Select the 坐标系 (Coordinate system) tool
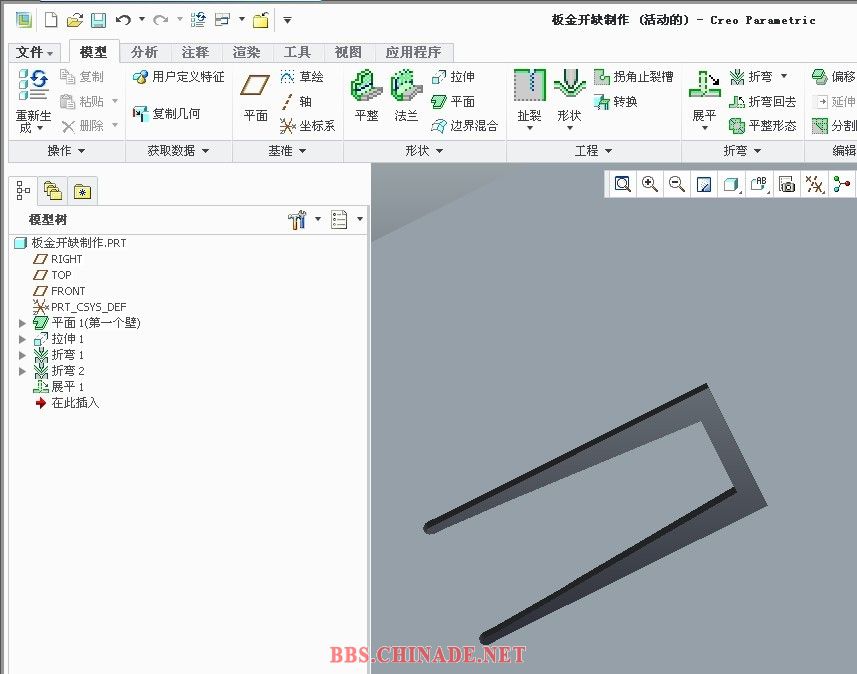 coord(307,126)
